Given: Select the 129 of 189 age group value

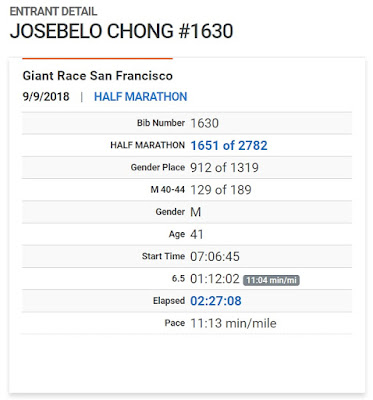Looking at the screenshot, I should tap(221, 190).
